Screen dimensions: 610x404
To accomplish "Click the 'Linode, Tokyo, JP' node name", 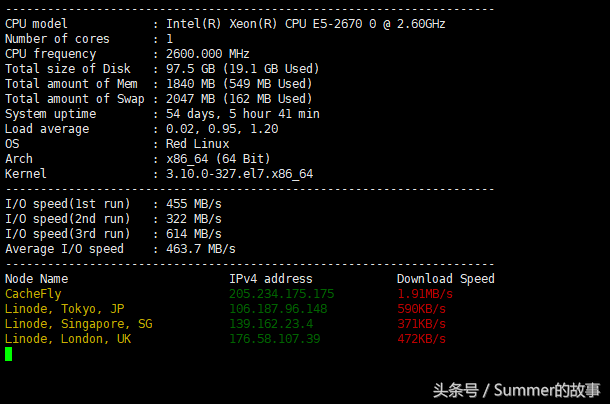I will tap(65, 309).
